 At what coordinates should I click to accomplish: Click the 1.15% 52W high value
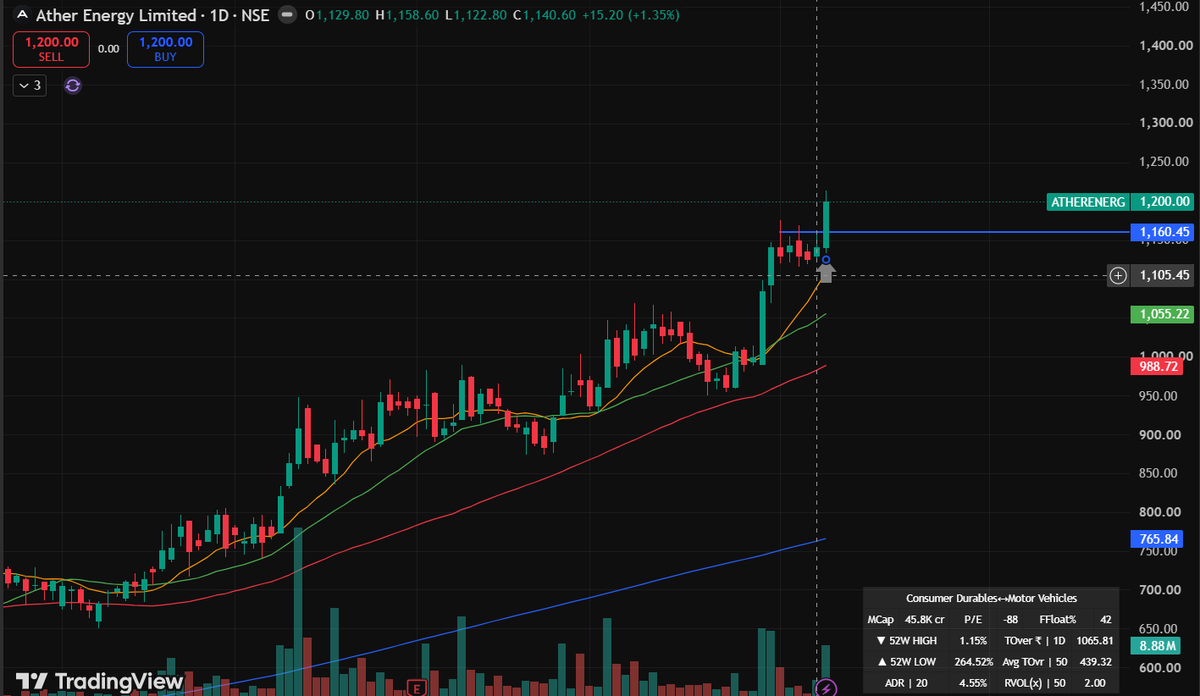click(x=972, y=641)
